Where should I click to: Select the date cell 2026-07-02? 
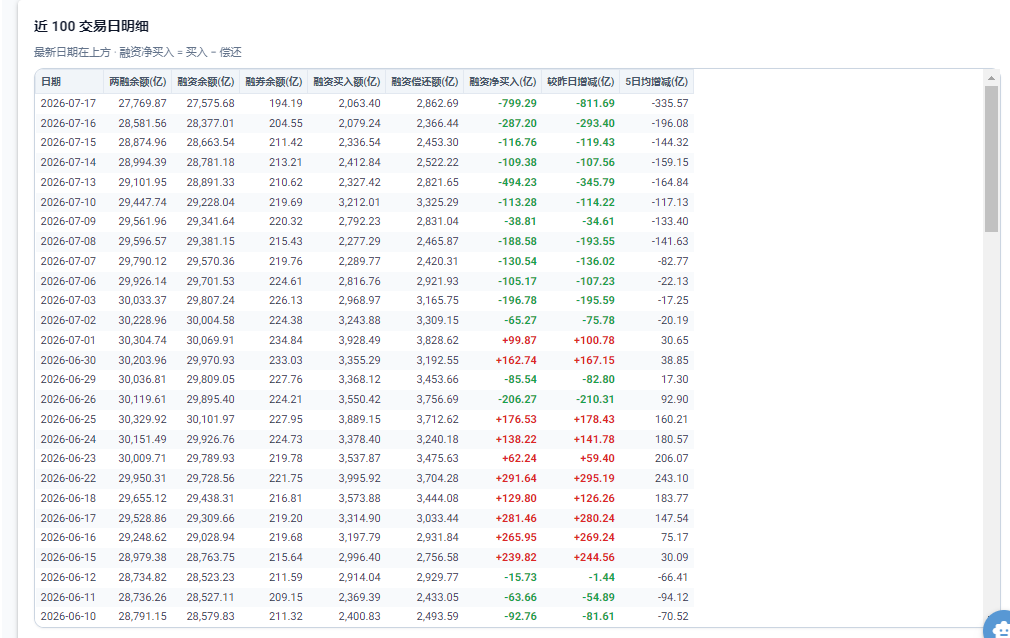tap(68, 320)
